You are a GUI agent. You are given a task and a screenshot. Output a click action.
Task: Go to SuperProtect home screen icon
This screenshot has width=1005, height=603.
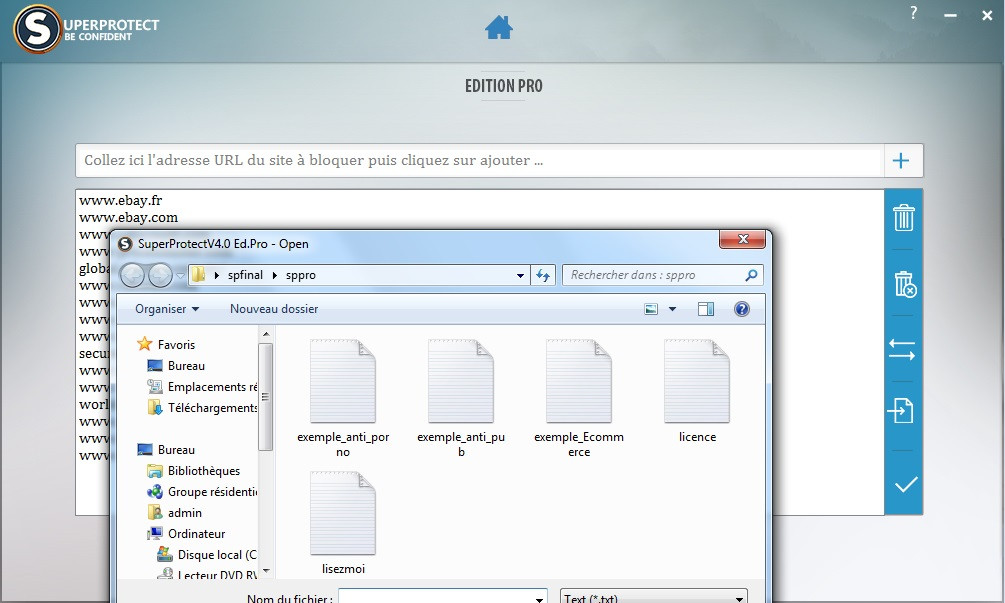[x=499, y=28]
